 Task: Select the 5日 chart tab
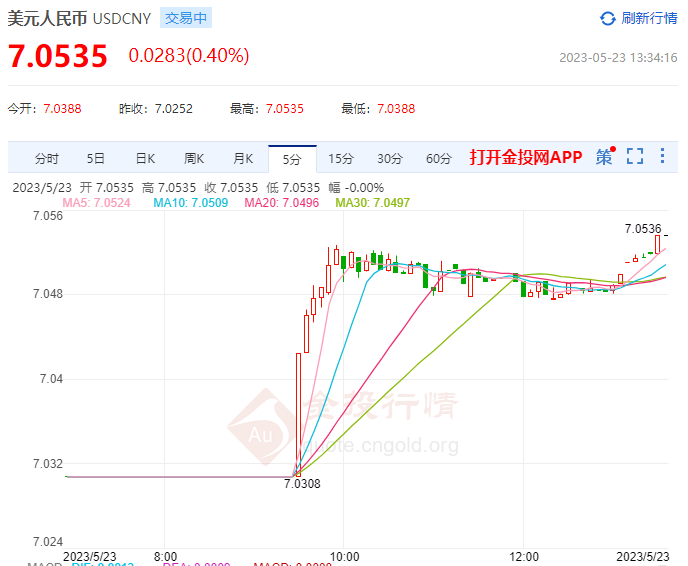95,158
